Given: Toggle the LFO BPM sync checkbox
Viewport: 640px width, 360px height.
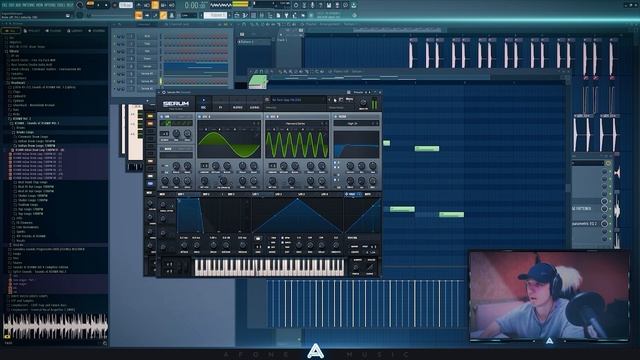Looking at the screenshot, I should point(282,238).
